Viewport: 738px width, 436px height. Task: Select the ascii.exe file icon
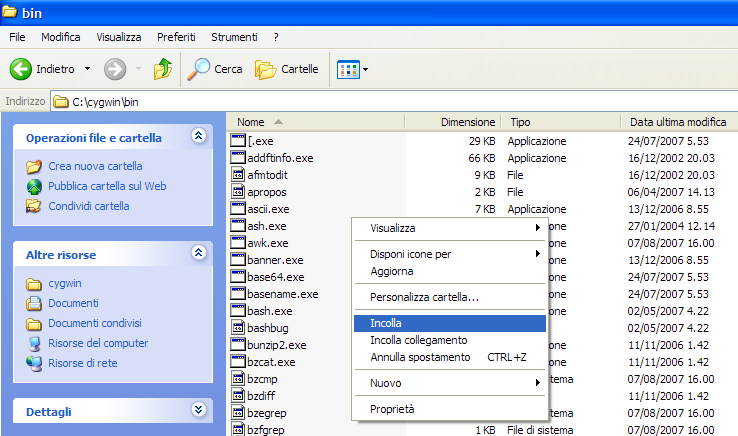pos(238,208)
